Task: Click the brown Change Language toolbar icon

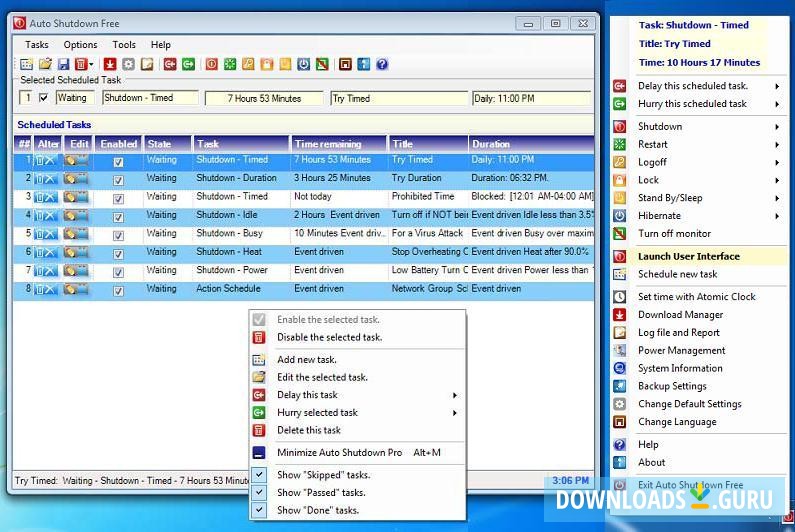Action: click(x=345, y=64)
